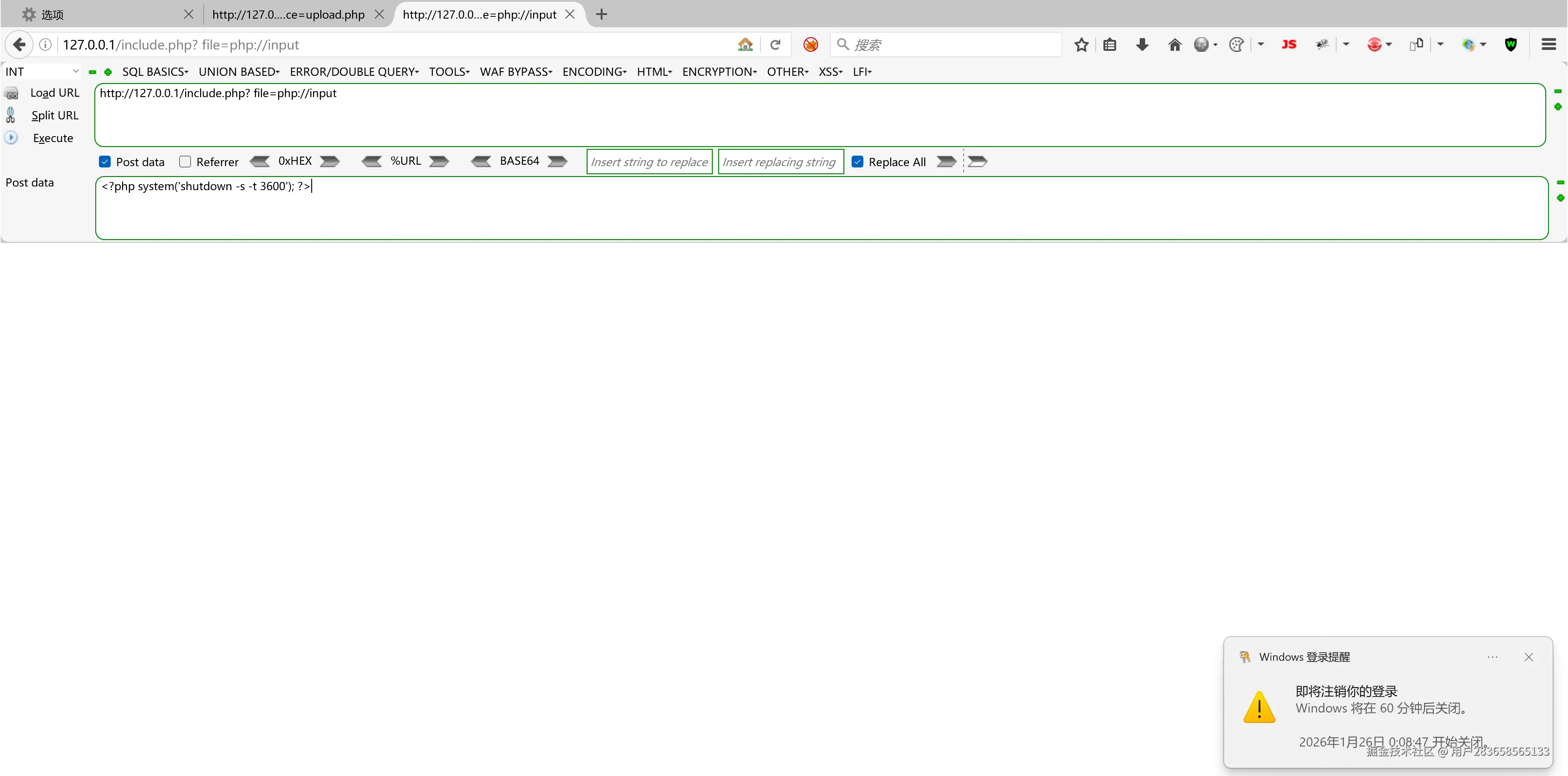The image size is (1568, 776).
Task: Click the browser back arrow button
Action: [x=20, y=44]
